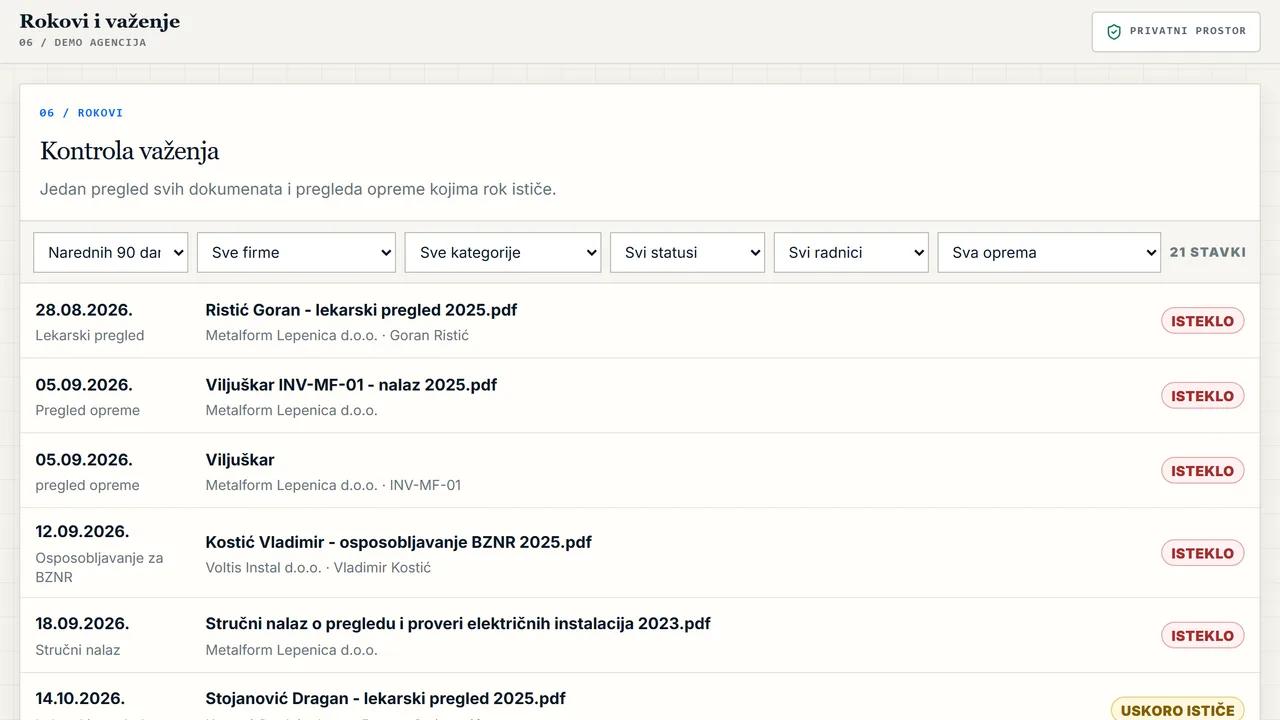Open the Sve kategorije dropdown

pyautogui.click(x=503, y=252)
